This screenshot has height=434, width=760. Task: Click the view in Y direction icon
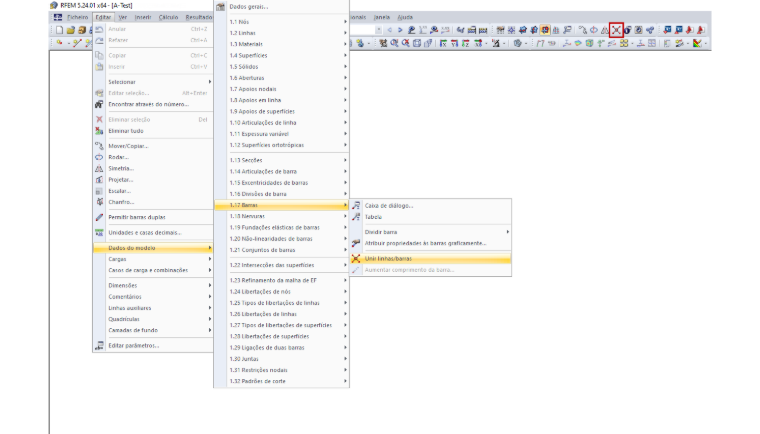point(454,43)
